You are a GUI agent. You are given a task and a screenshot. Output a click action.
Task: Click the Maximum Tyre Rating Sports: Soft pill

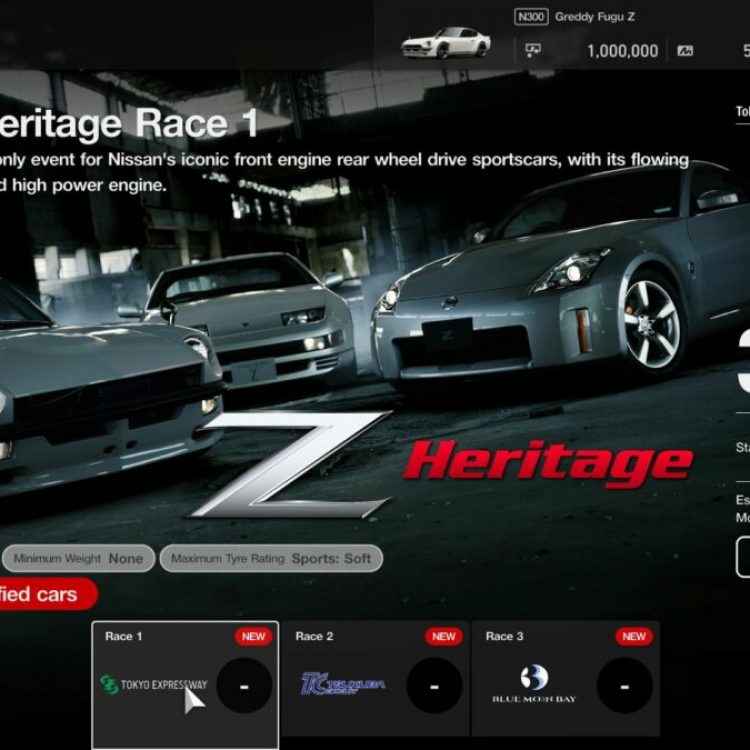pyautogui.click(x=271, y=558)
